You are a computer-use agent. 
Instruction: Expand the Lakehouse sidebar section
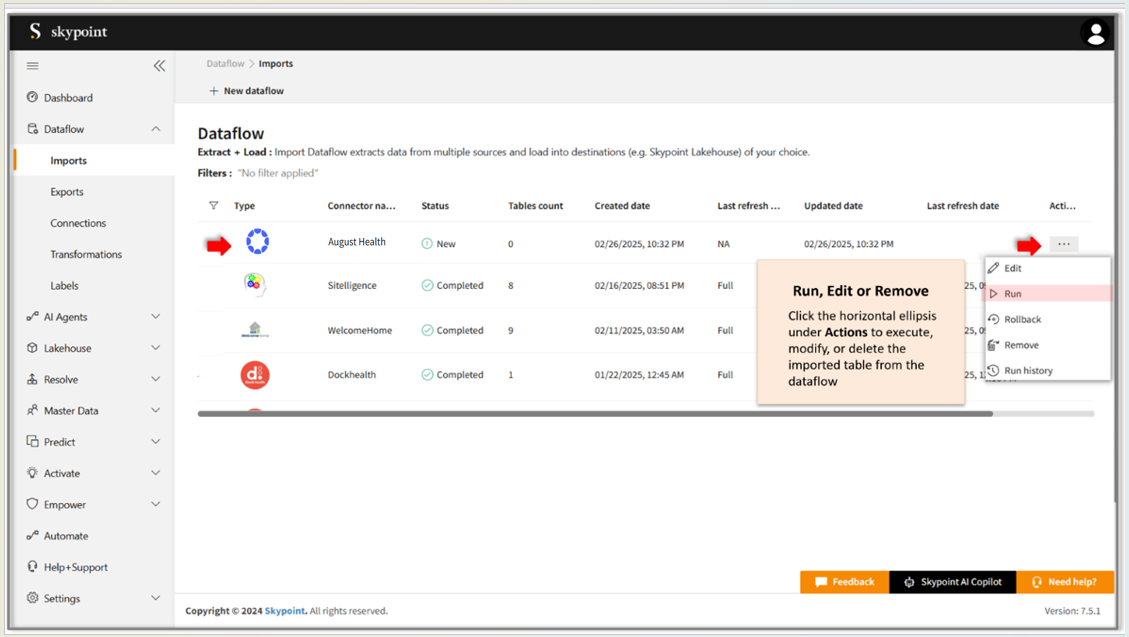click(x=156, y=348)
